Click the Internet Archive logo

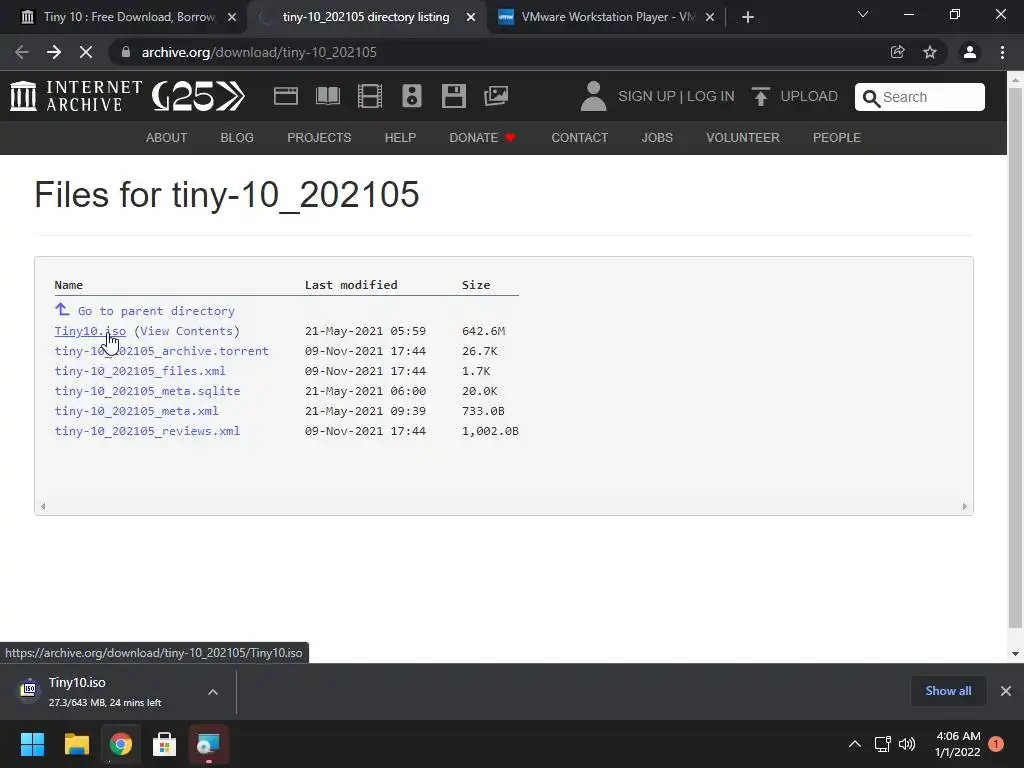76,96
